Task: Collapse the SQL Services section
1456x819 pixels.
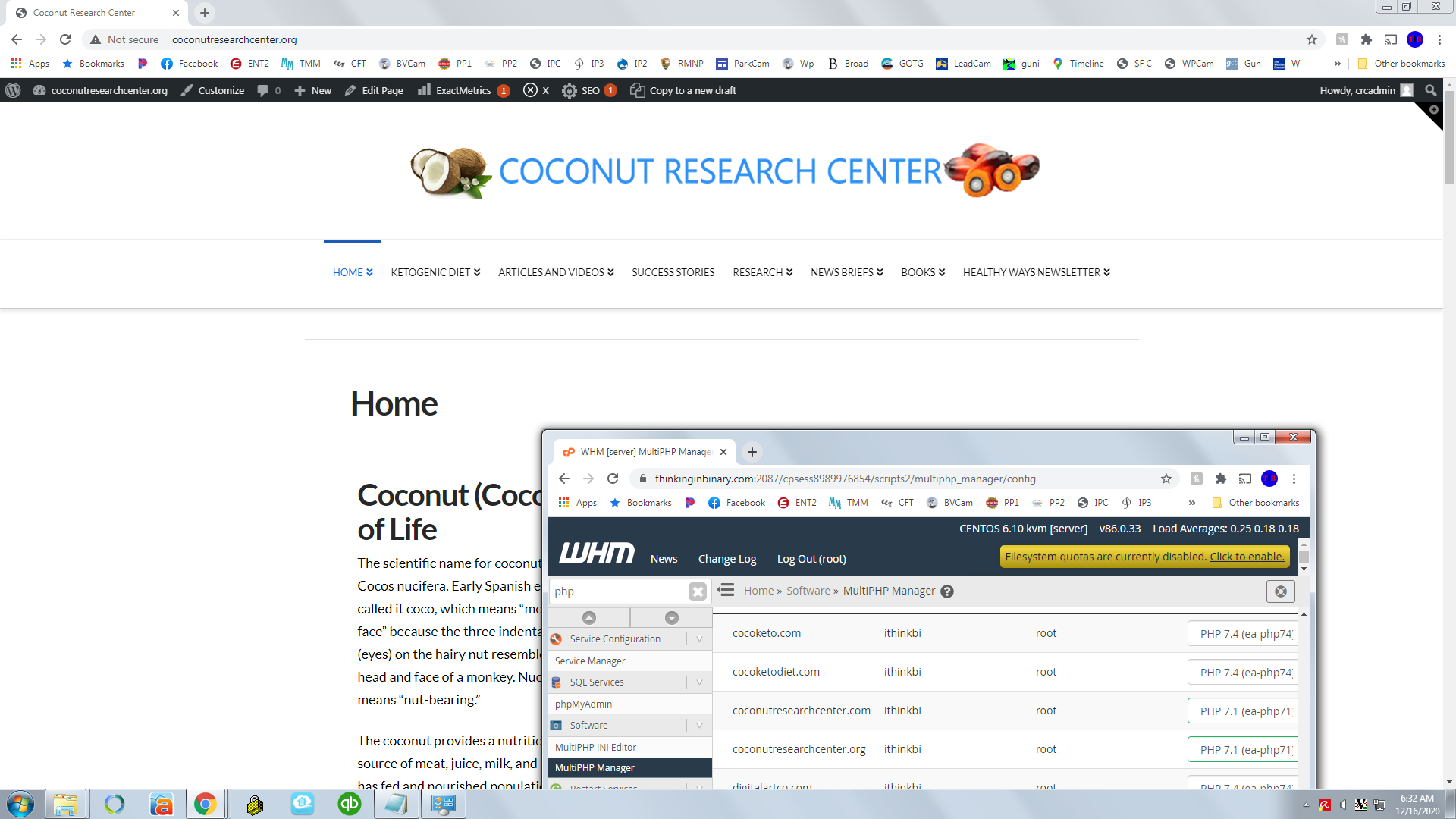Action: (x=698, y=682)
